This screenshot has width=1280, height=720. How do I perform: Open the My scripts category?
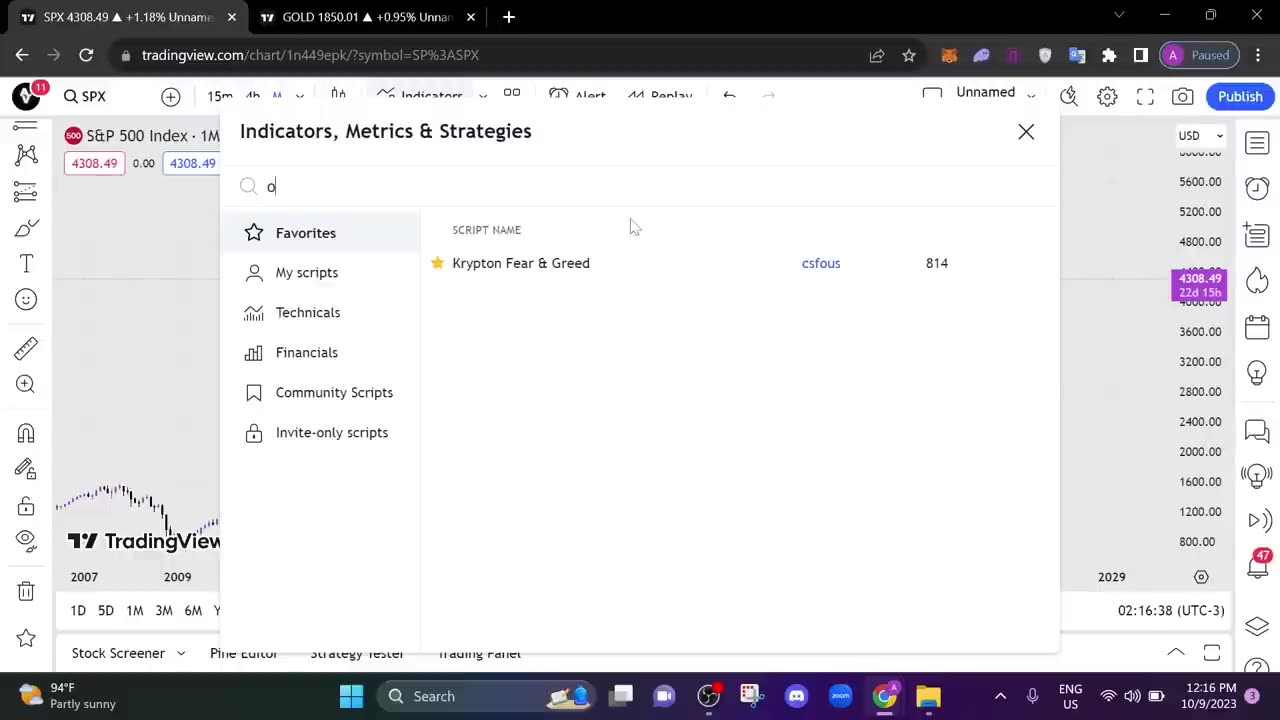pos(321,273)
